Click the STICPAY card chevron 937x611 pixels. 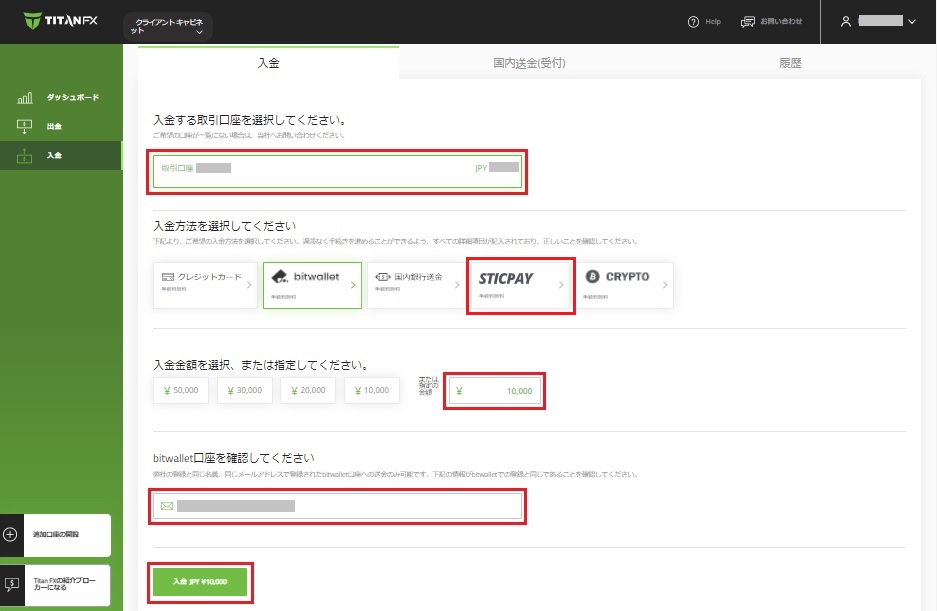click(561, 285)
